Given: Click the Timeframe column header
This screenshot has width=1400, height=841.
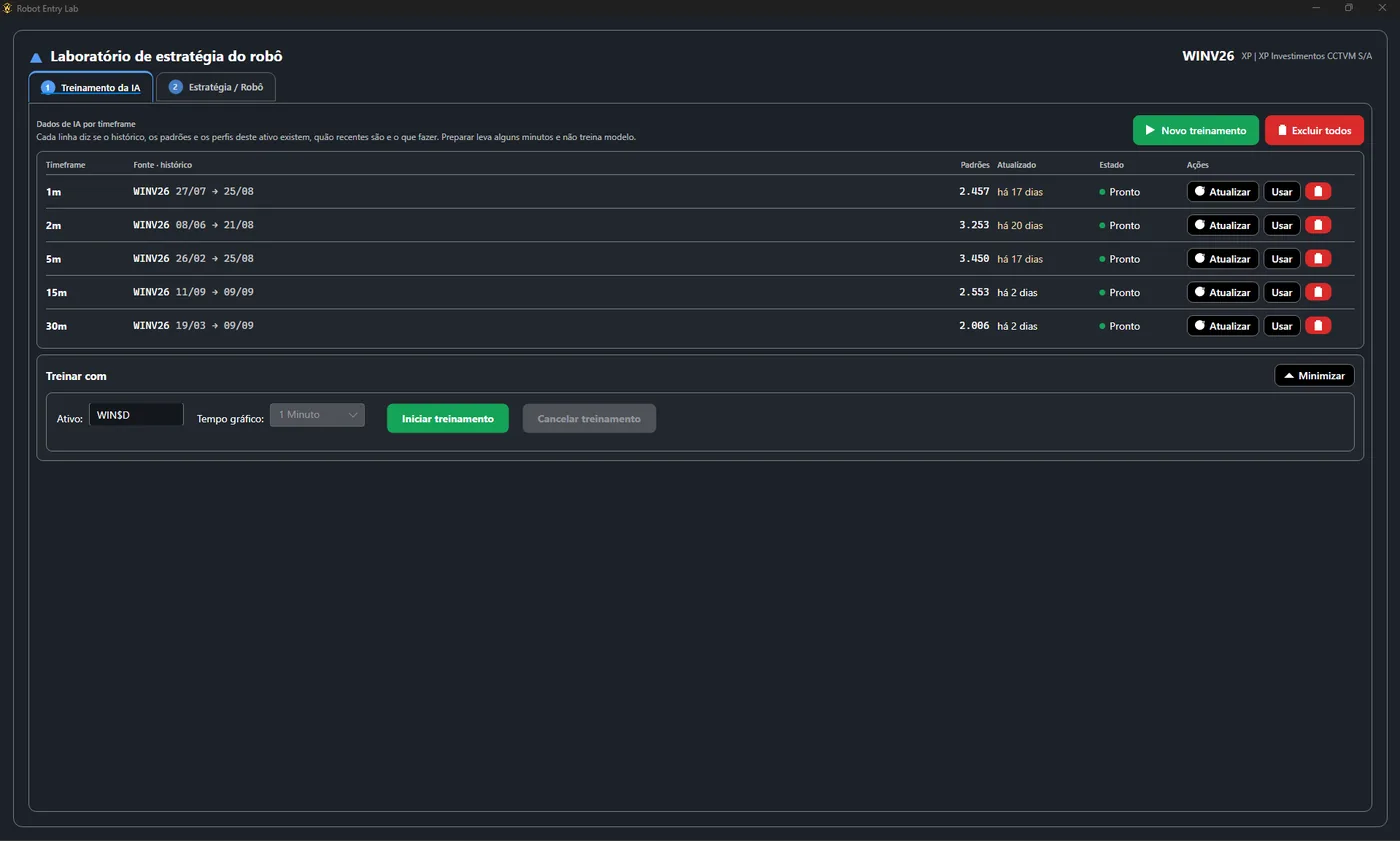Looking at the screenshot, I should point(65,165).
